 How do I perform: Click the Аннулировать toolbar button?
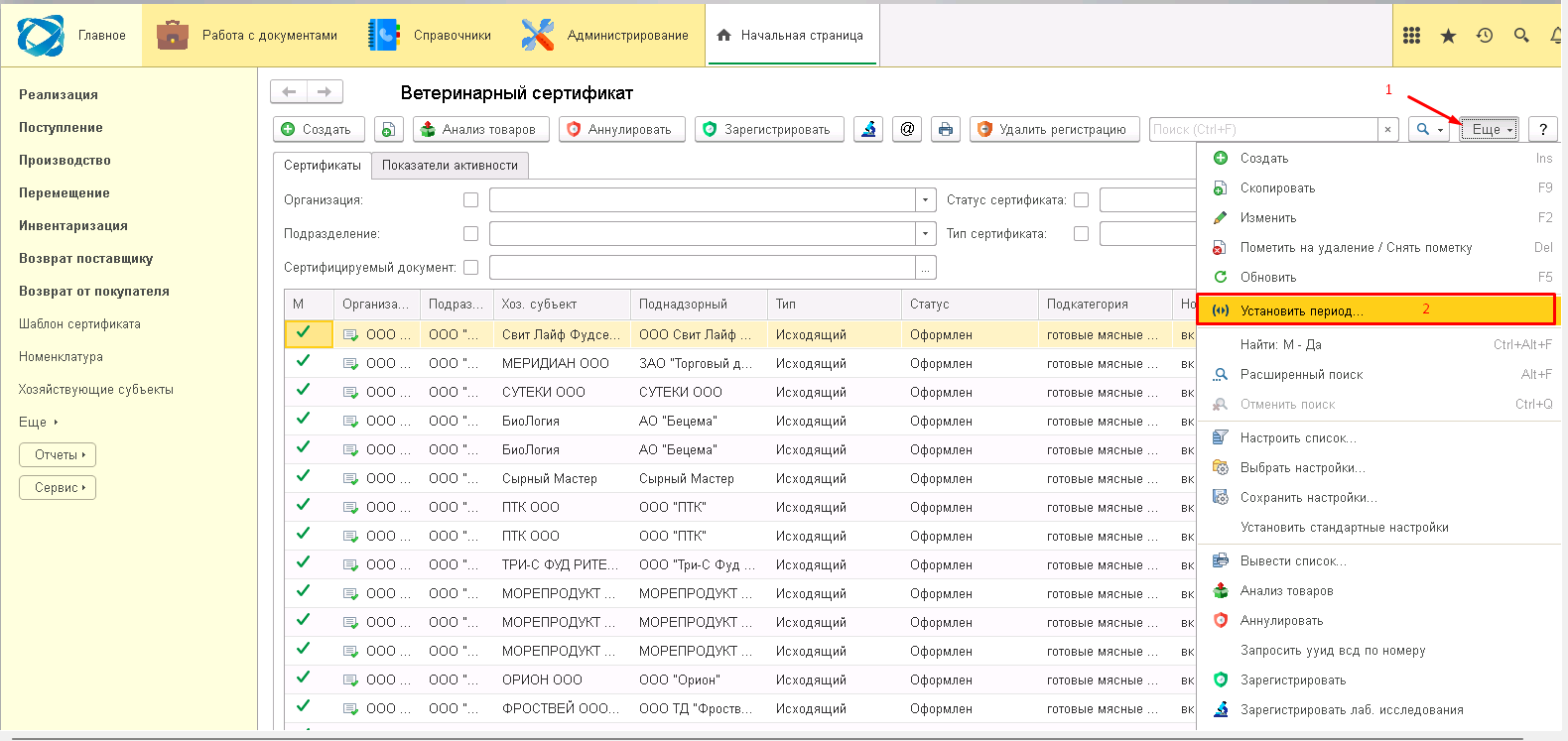click(621, 129)
